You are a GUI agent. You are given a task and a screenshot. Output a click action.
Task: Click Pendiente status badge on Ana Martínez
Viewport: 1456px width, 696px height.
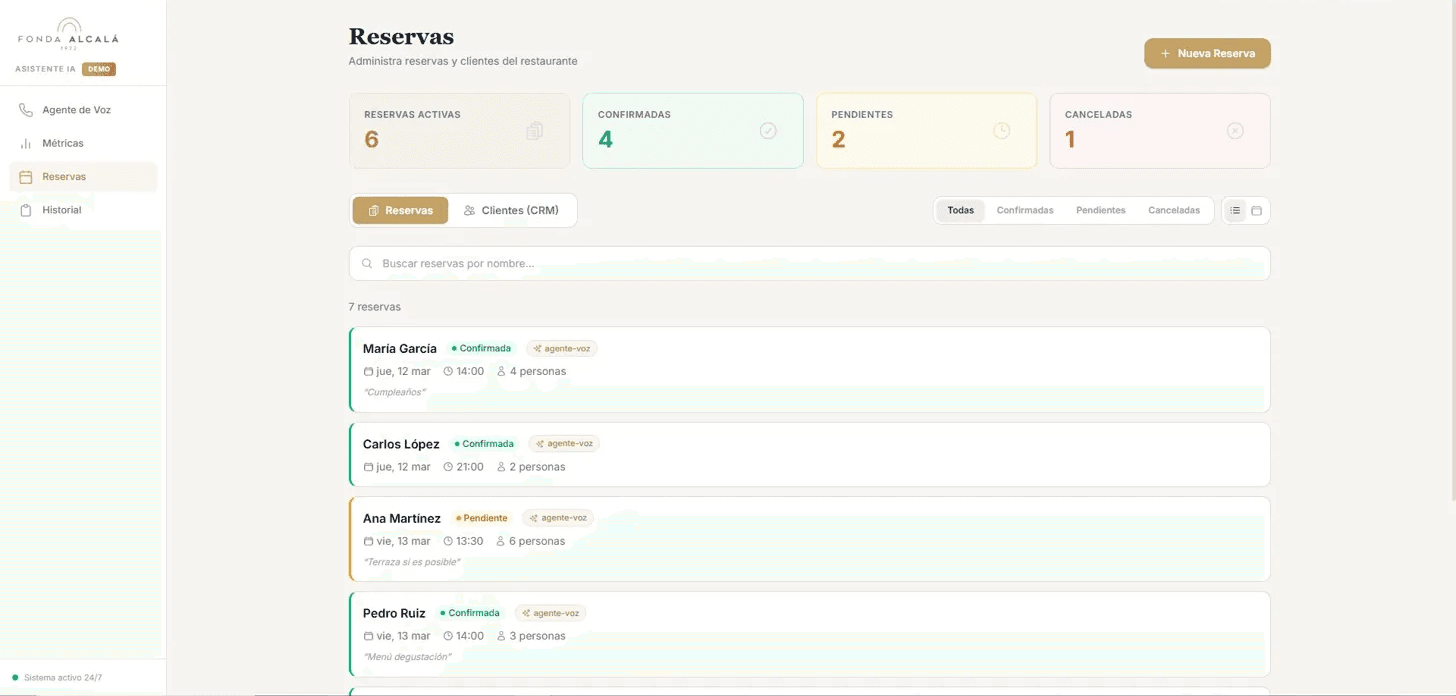click(482, 518)
